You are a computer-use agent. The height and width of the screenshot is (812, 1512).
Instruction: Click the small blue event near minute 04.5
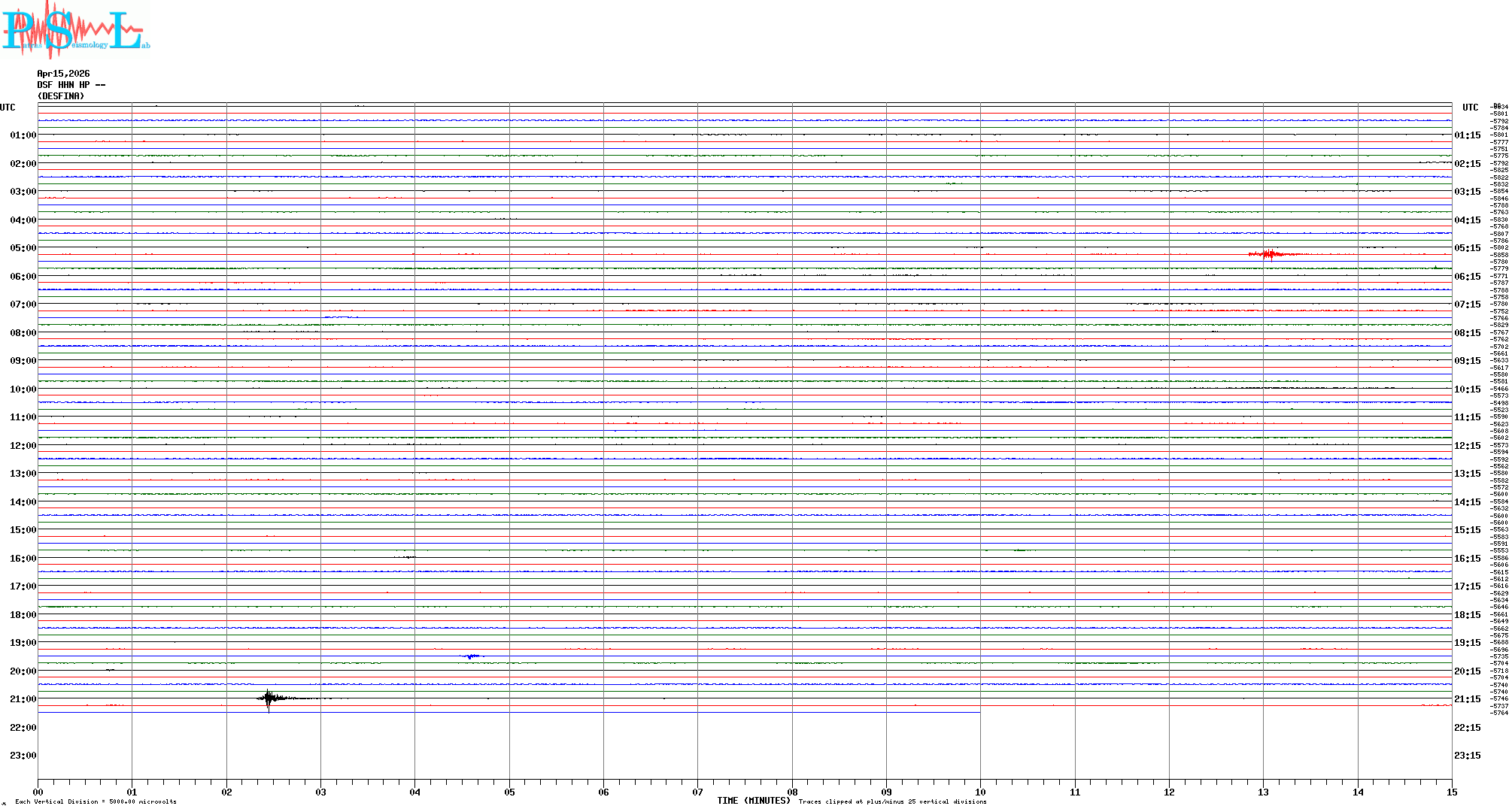click(x=471, y=656)
